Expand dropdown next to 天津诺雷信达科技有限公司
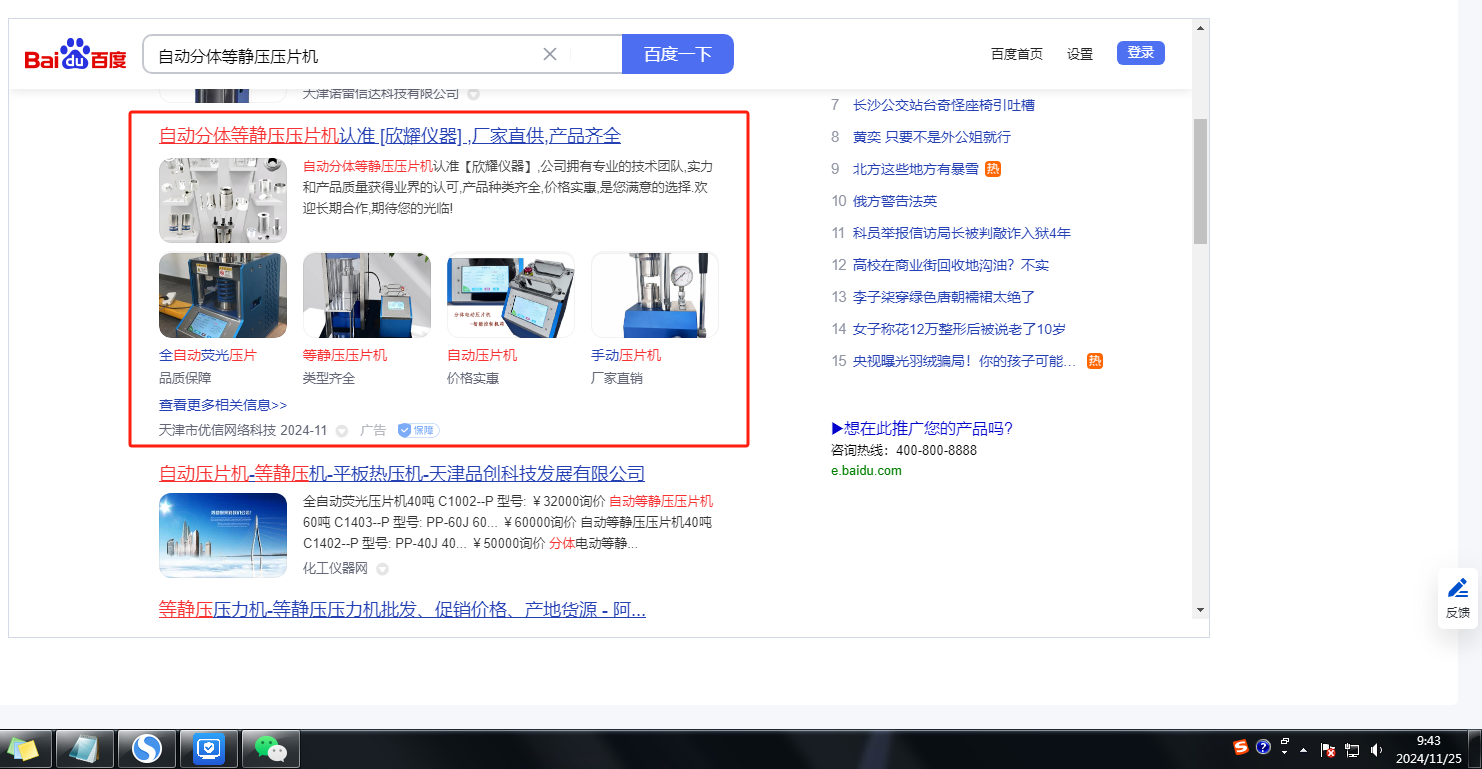The width and height of the screenshot is (1482, 769). pos(473,95)
